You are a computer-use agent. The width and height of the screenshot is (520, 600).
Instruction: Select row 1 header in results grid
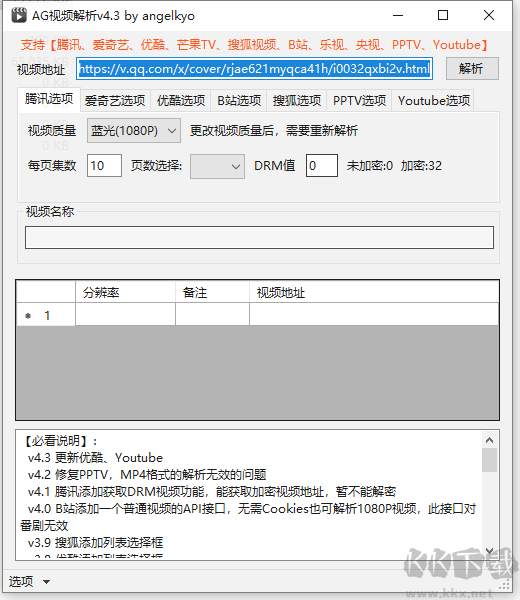coord(46,316)
